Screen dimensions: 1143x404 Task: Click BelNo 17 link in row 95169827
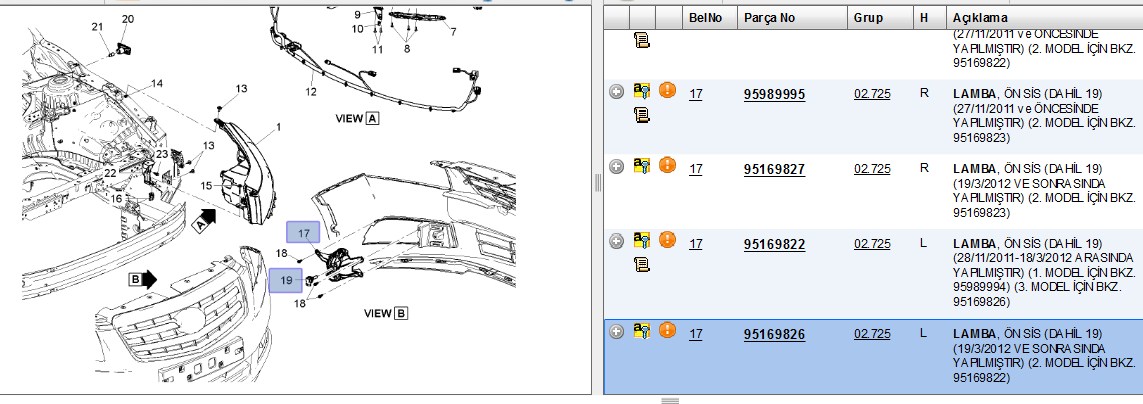(695, 169)
